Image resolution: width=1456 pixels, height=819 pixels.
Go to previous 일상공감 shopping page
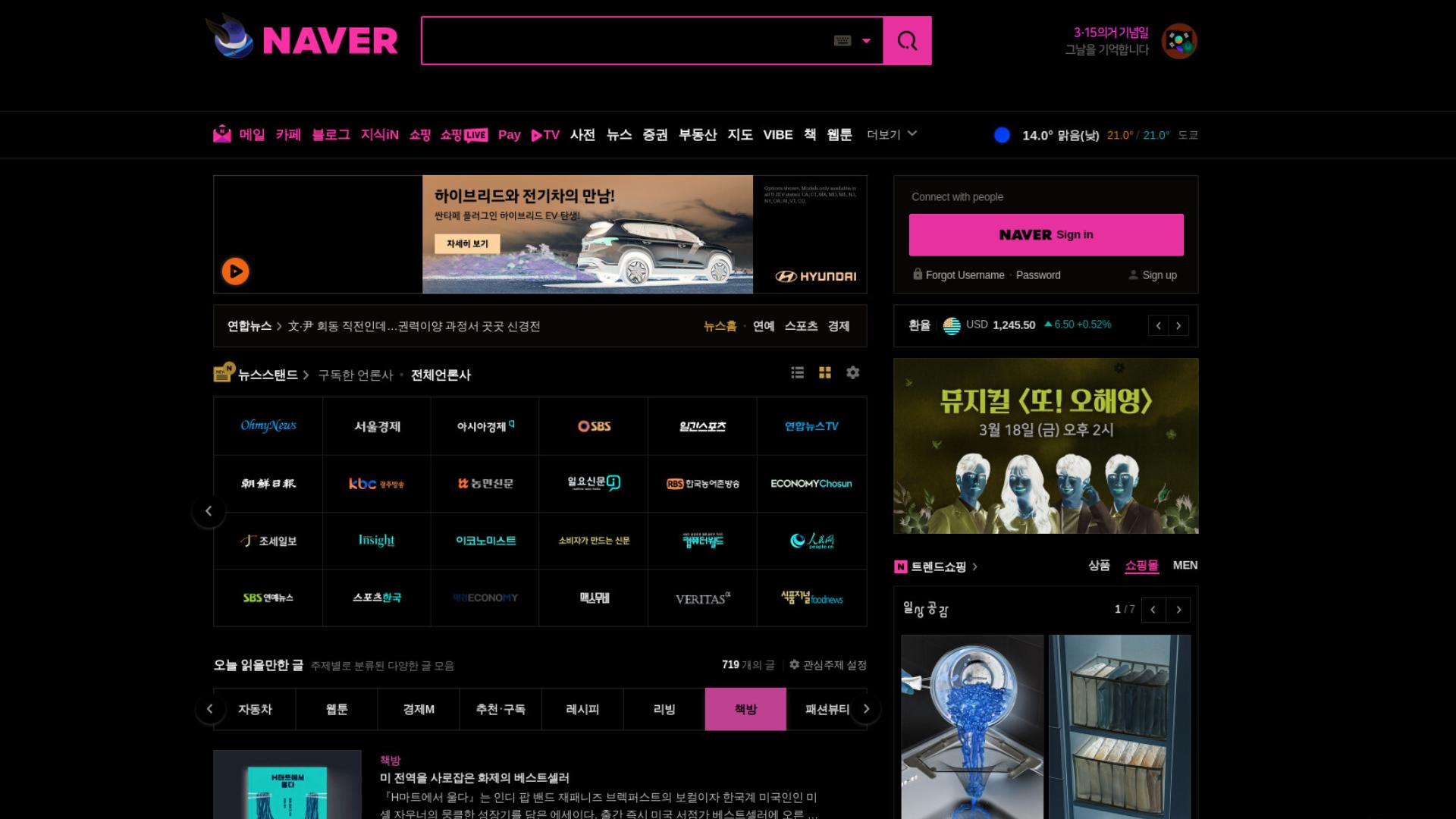(1153, 610)
